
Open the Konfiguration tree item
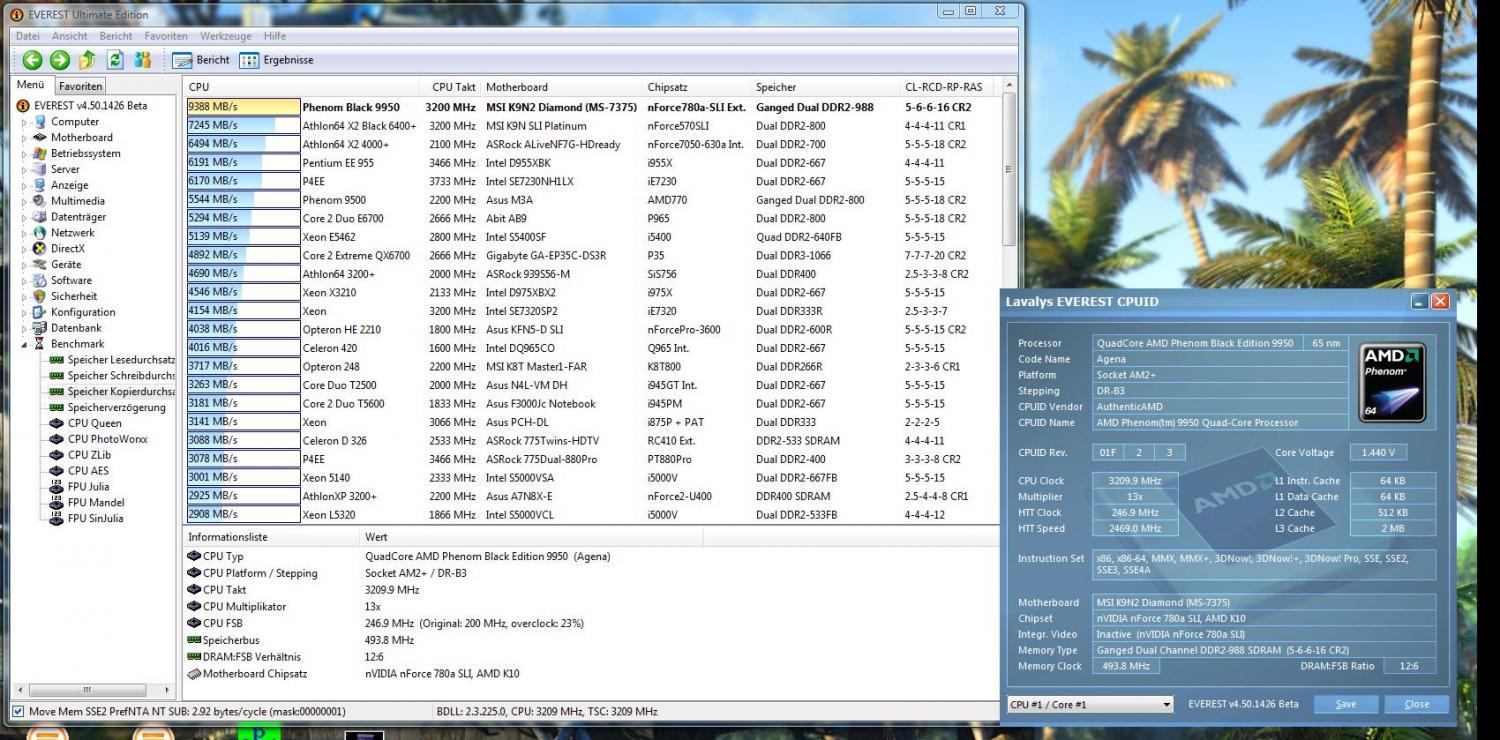(x=83, y=312)
